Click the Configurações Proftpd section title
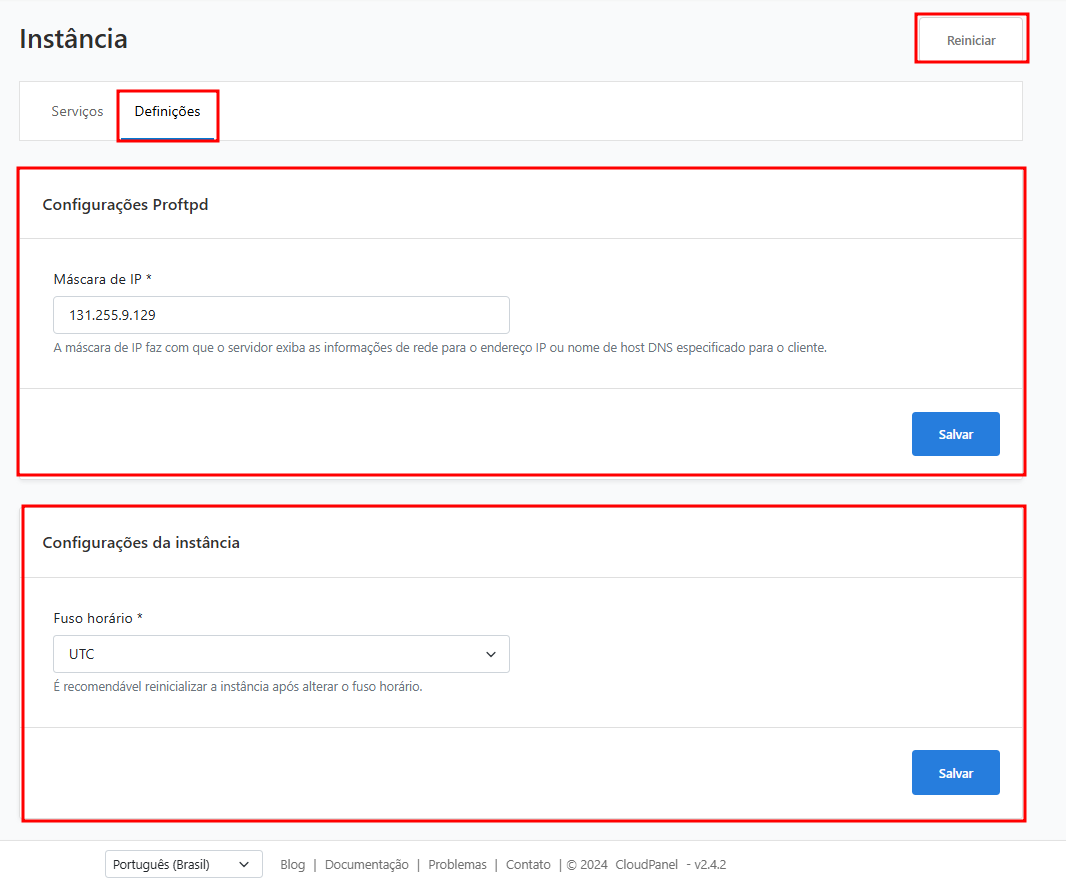Image resolution: width=1066 pixels, height=885 pixels. pos(125,205)
